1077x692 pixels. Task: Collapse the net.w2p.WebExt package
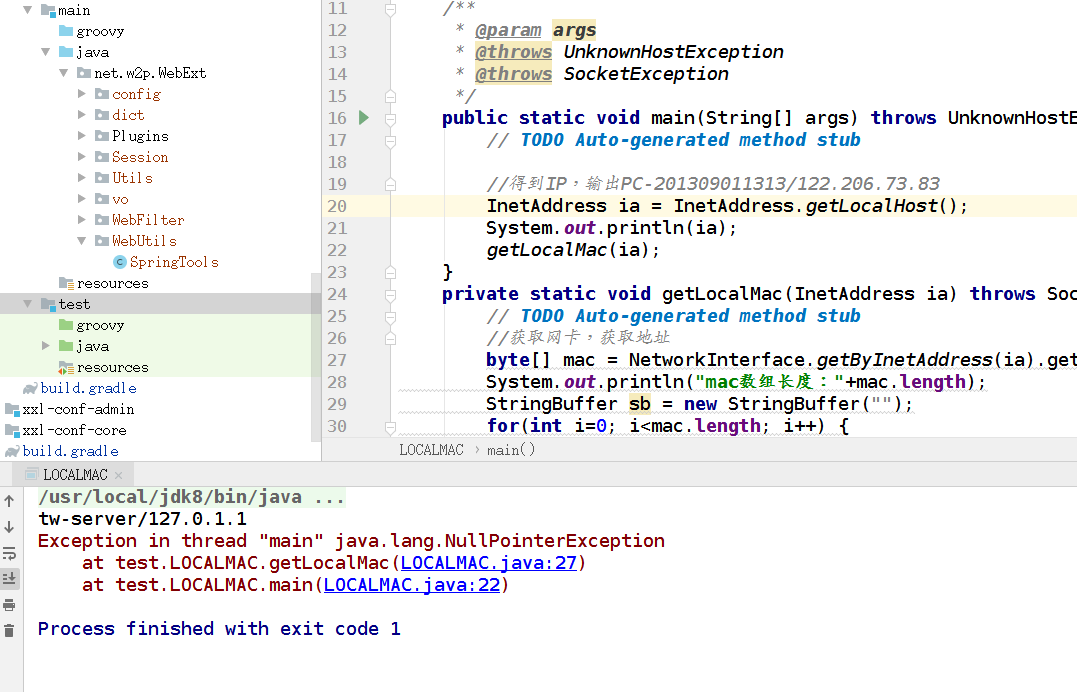coord(63,73)
